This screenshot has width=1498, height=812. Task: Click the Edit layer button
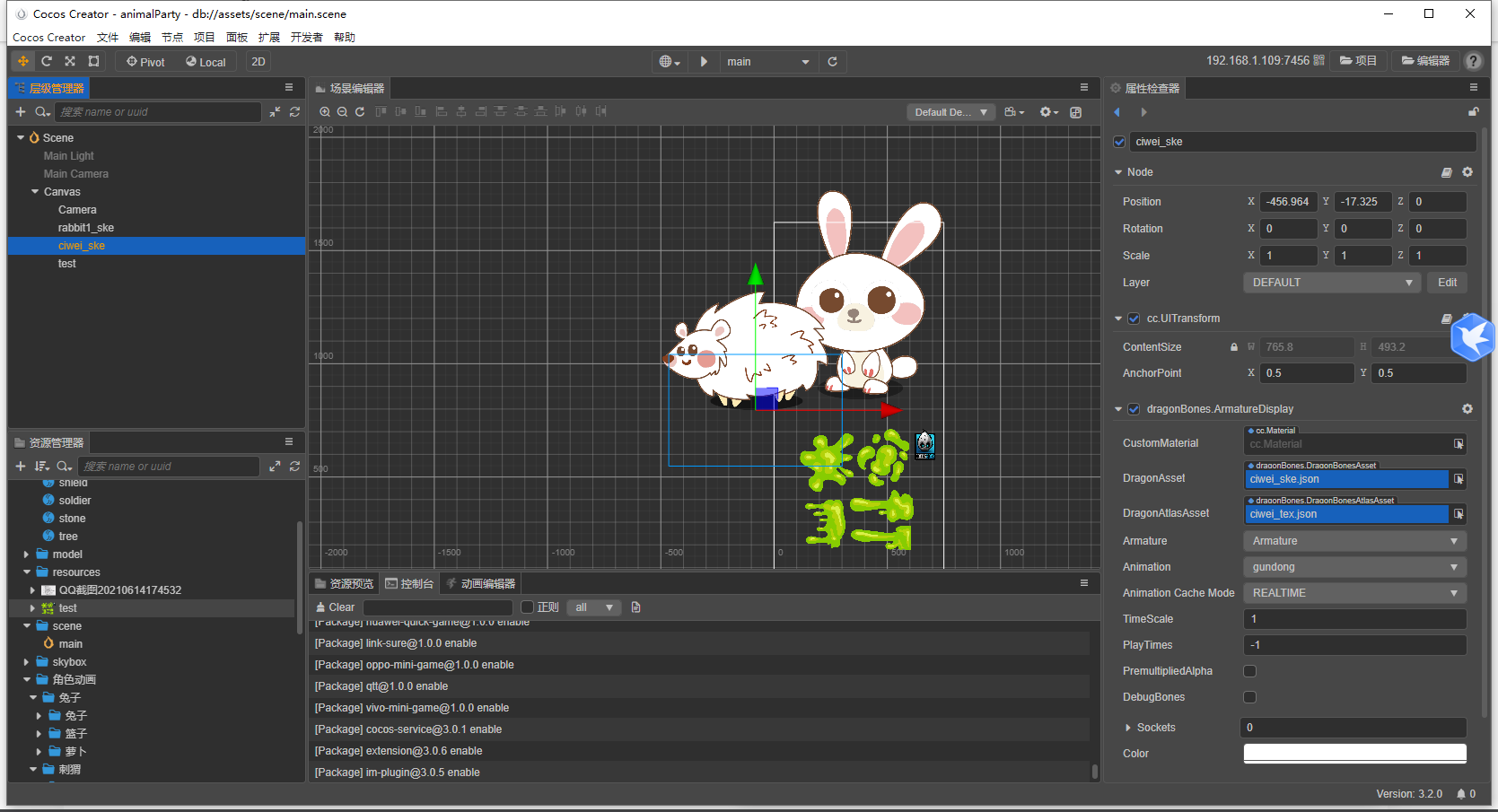pyautogui.click(x=1447, y=283)
